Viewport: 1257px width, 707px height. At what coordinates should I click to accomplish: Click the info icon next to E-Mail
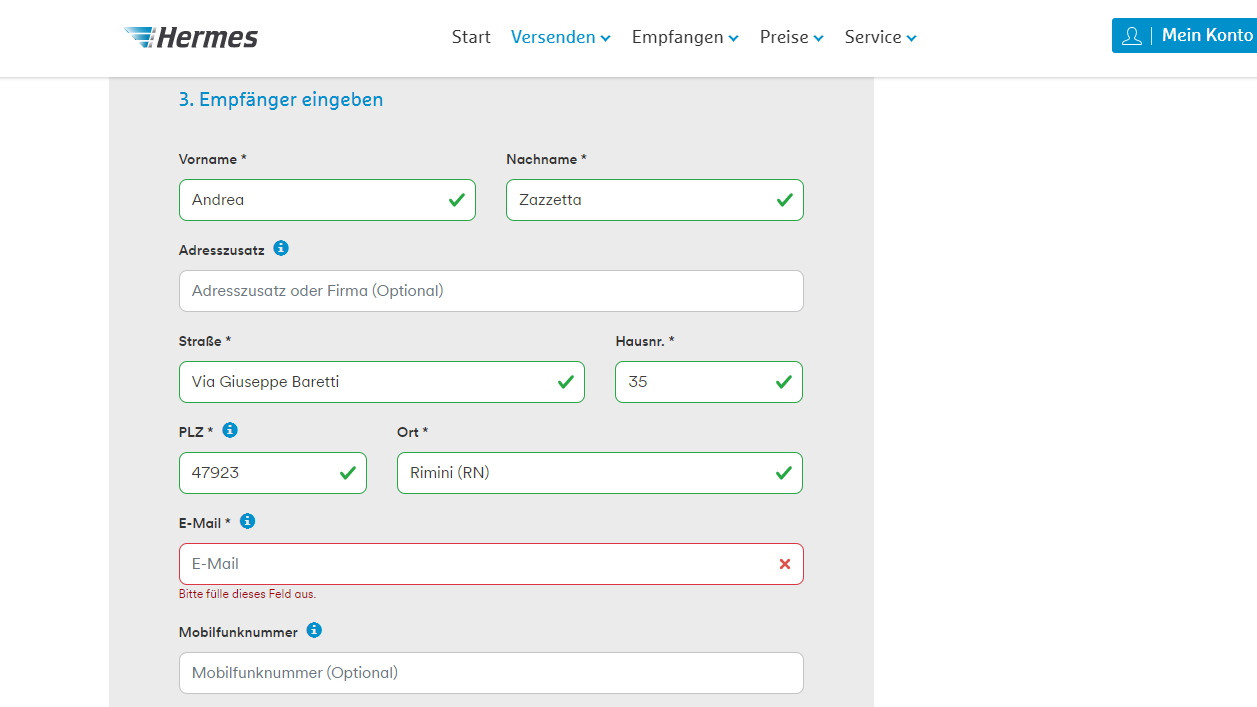(x=248, y=521)
